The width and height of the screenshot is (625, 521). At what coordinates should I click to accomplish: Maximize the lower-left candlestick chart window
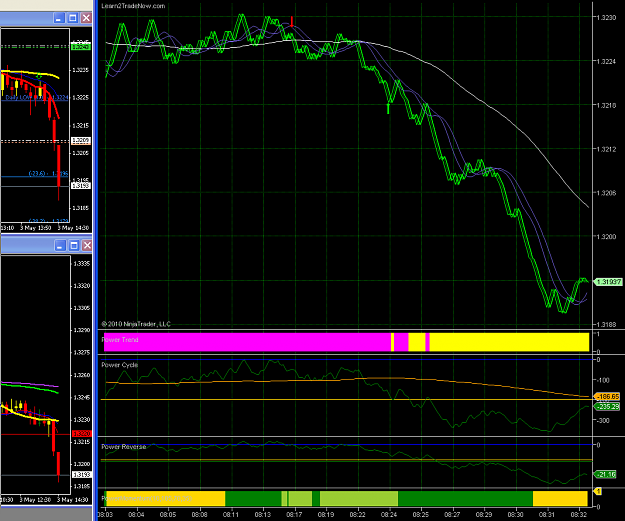point(73,246)
